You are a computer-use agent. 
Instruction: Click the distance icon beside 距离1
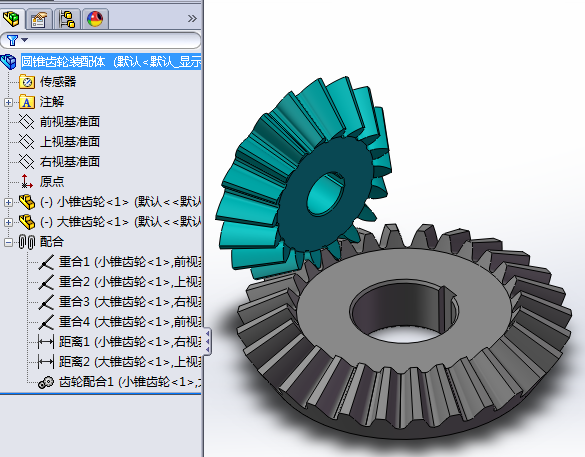(46, 342)
